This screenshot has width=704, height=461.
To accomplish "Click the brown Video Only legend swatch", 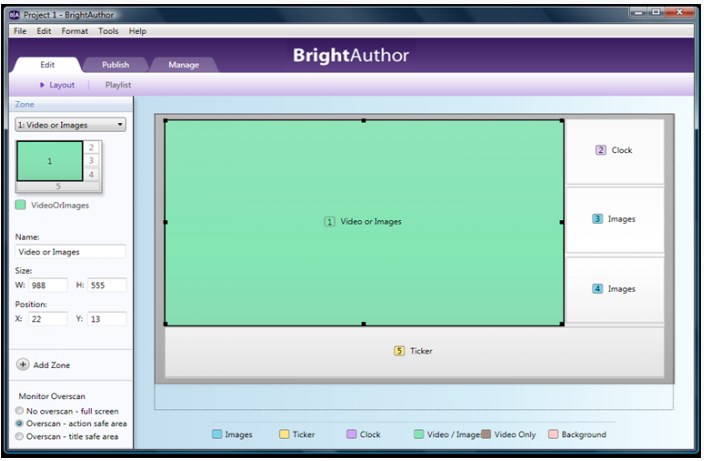I will click(486, 434).
